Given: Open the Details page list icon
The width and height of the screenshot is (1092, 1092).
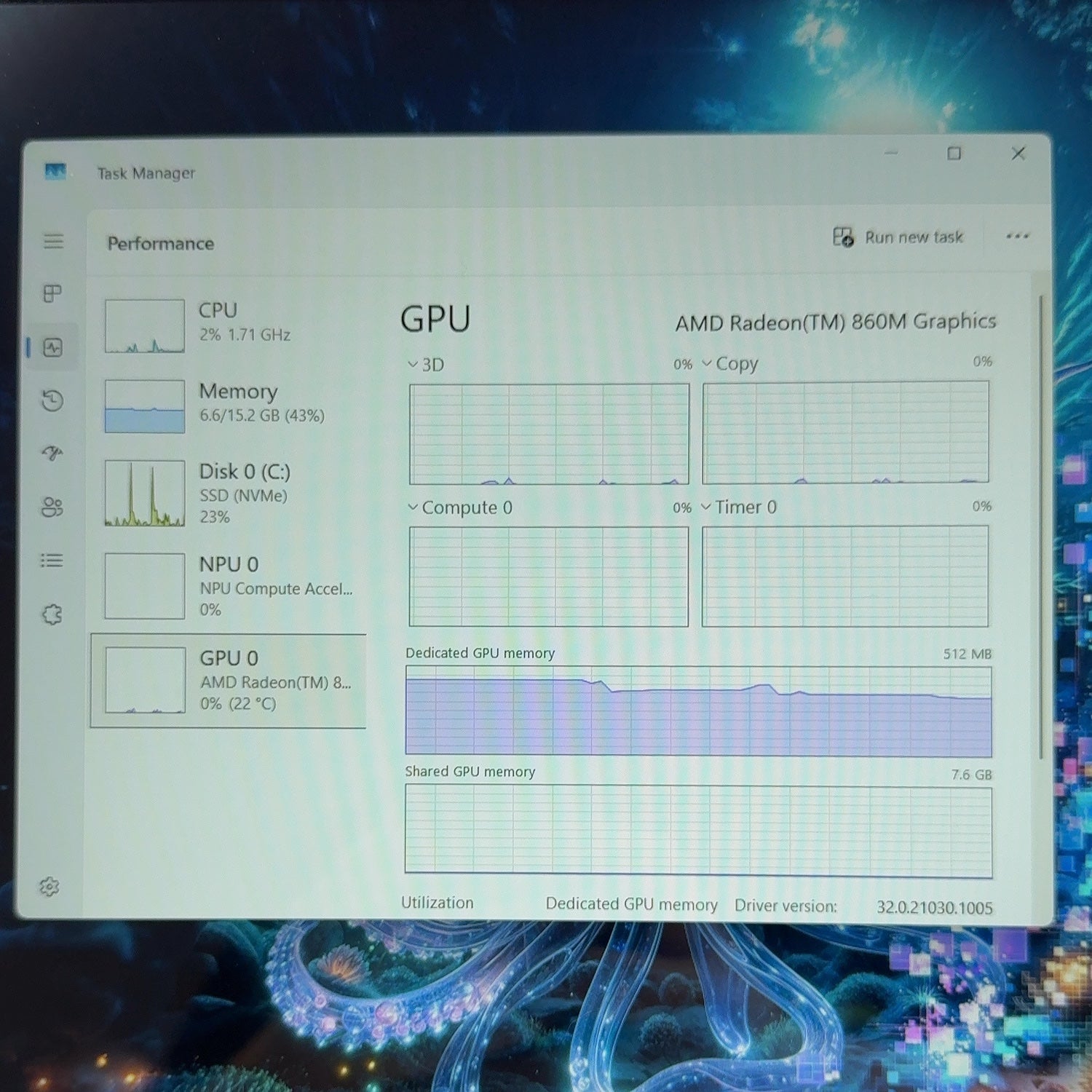Looking at the screenshot, I should click(x=52, y=560).
